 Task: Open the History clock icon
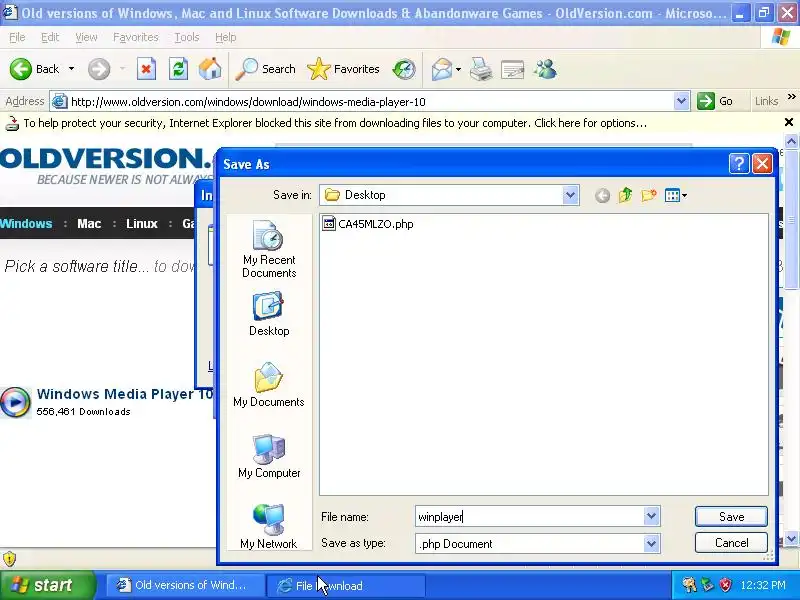[x=404, y=69]
